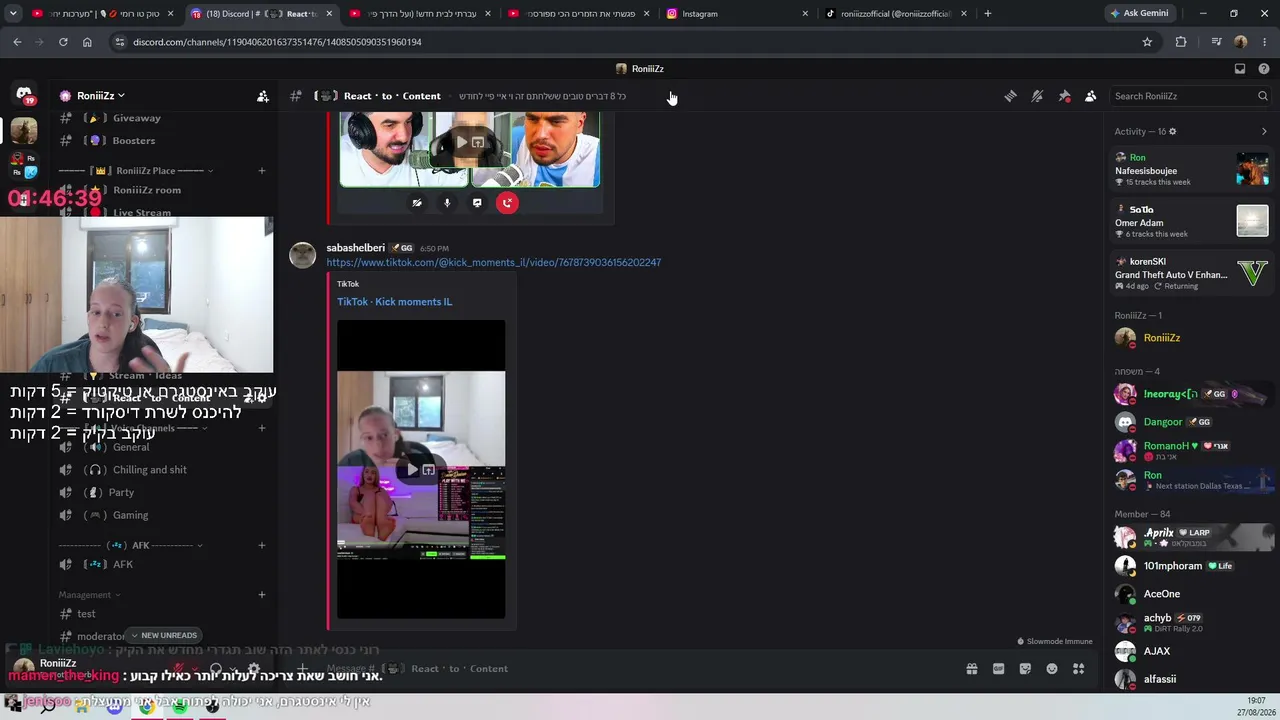Expand the Activity section arrow

coord(1264,131)
